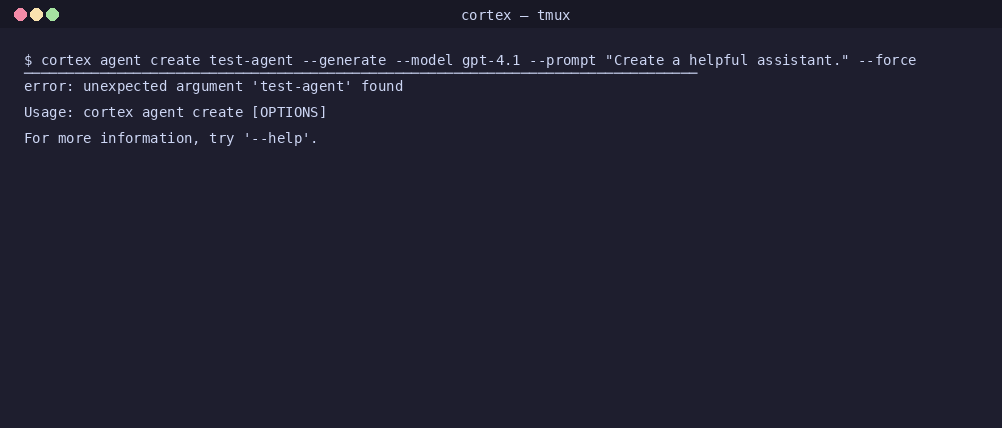
Task: Click "test-agent" in the typed command line
Action: tap(251, 60)
